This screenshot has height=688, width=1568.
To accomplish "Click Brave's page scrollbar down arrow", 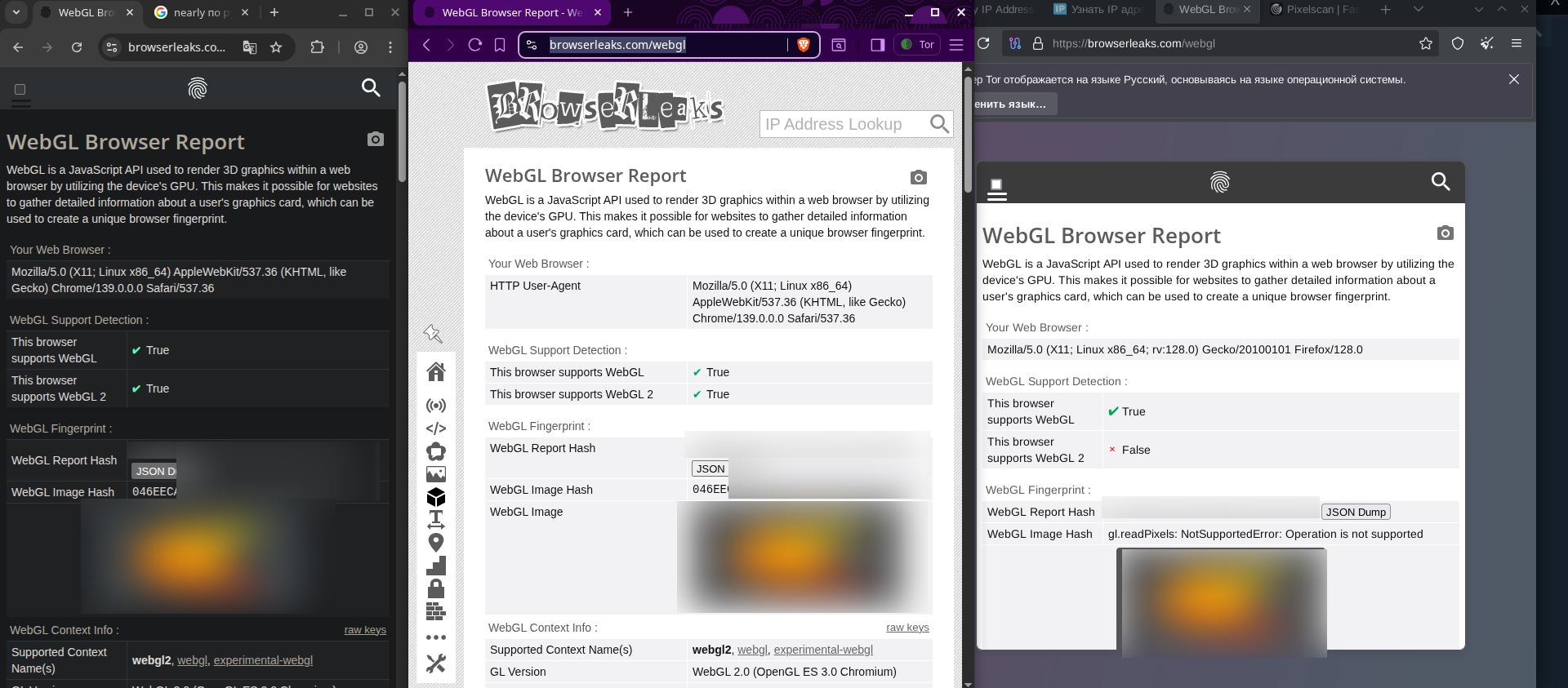I will click(968, 683).
